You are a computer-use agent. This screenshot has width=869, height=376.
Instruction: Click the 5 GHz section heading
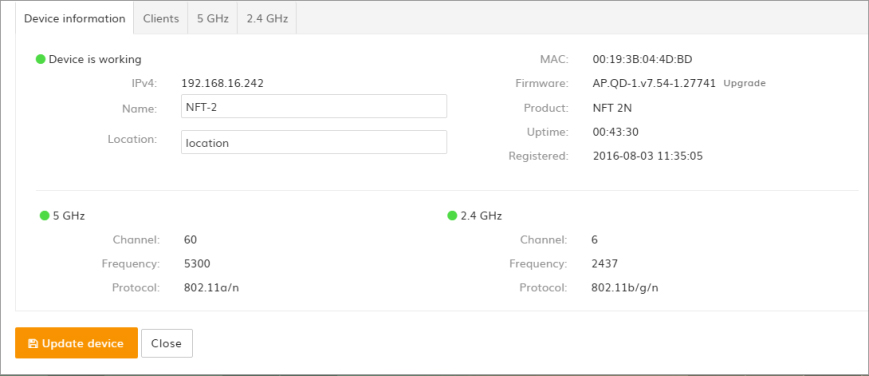[69, 216]
